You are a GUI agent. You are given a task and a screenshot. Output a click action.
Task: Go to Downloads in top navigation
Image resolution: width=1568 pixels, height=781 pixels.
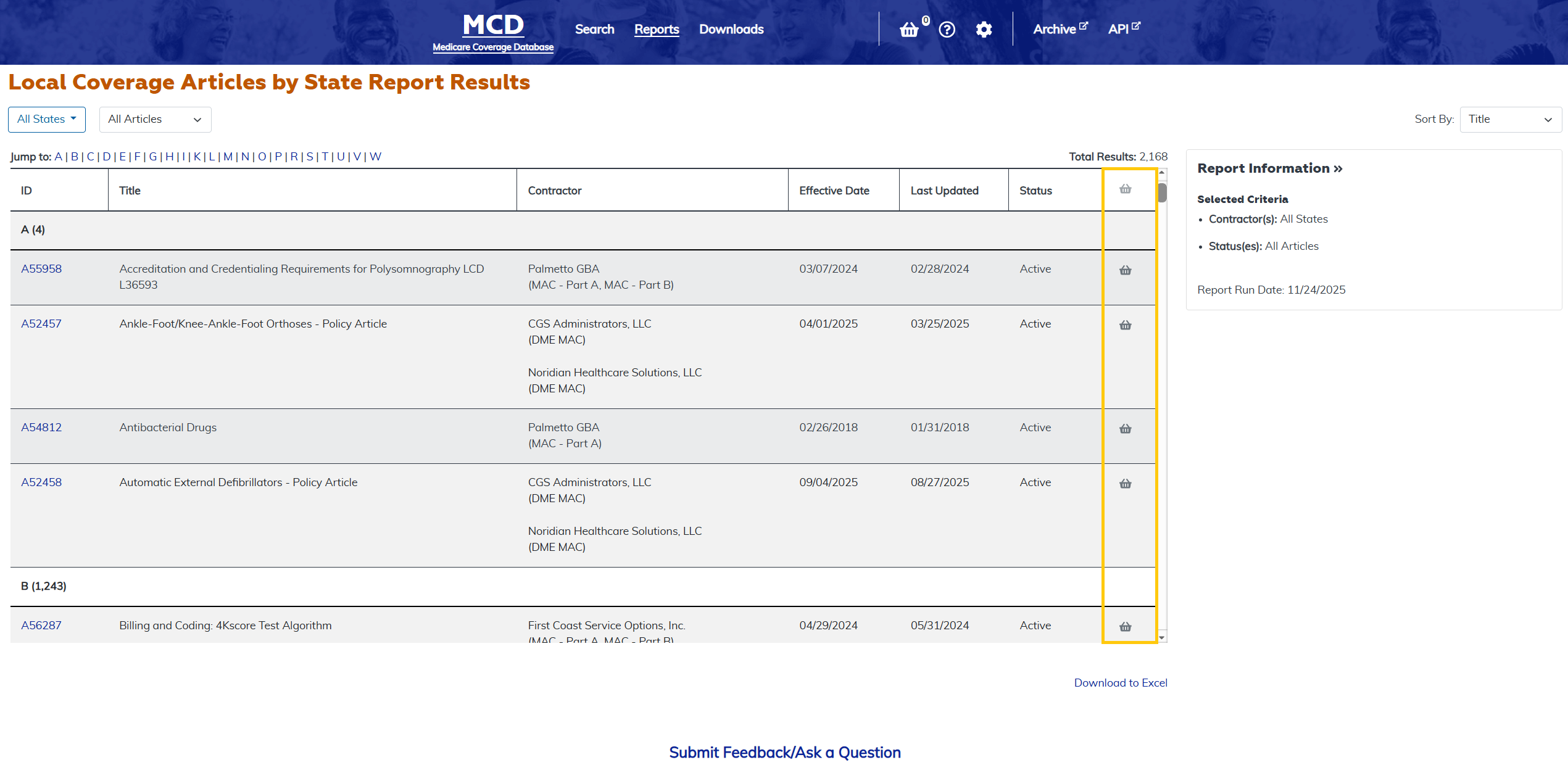[x=731, y=29]
